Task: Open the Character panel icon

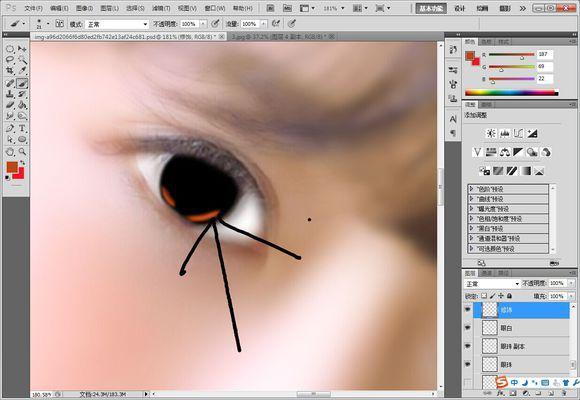Action: point(453,119)
